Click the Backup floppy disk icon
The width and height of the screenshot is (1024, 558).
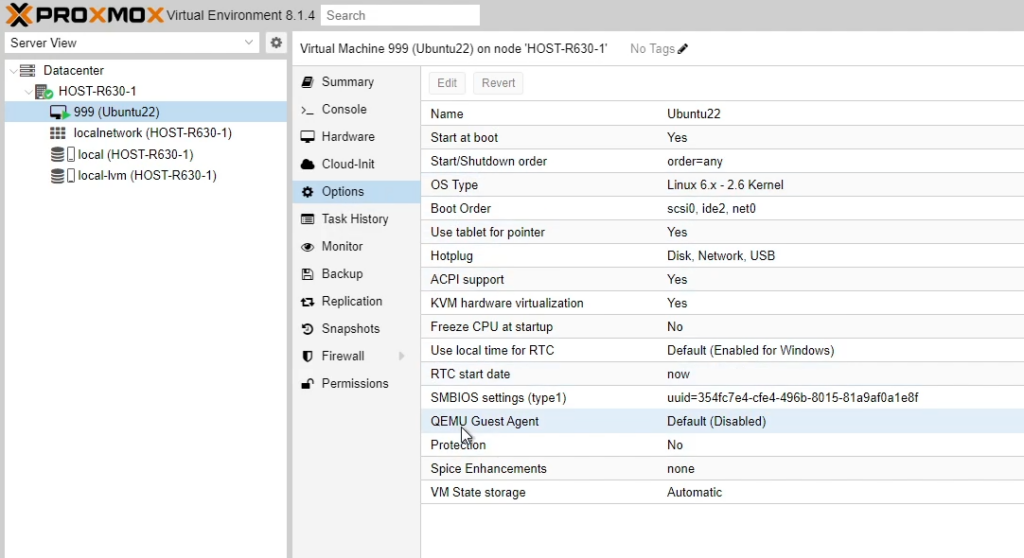[307, 274]
